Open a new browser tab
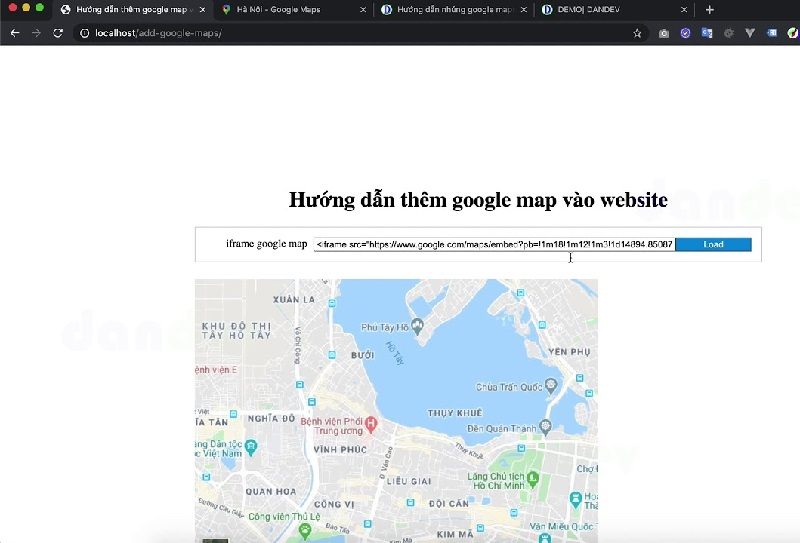 tap(710, 10)
